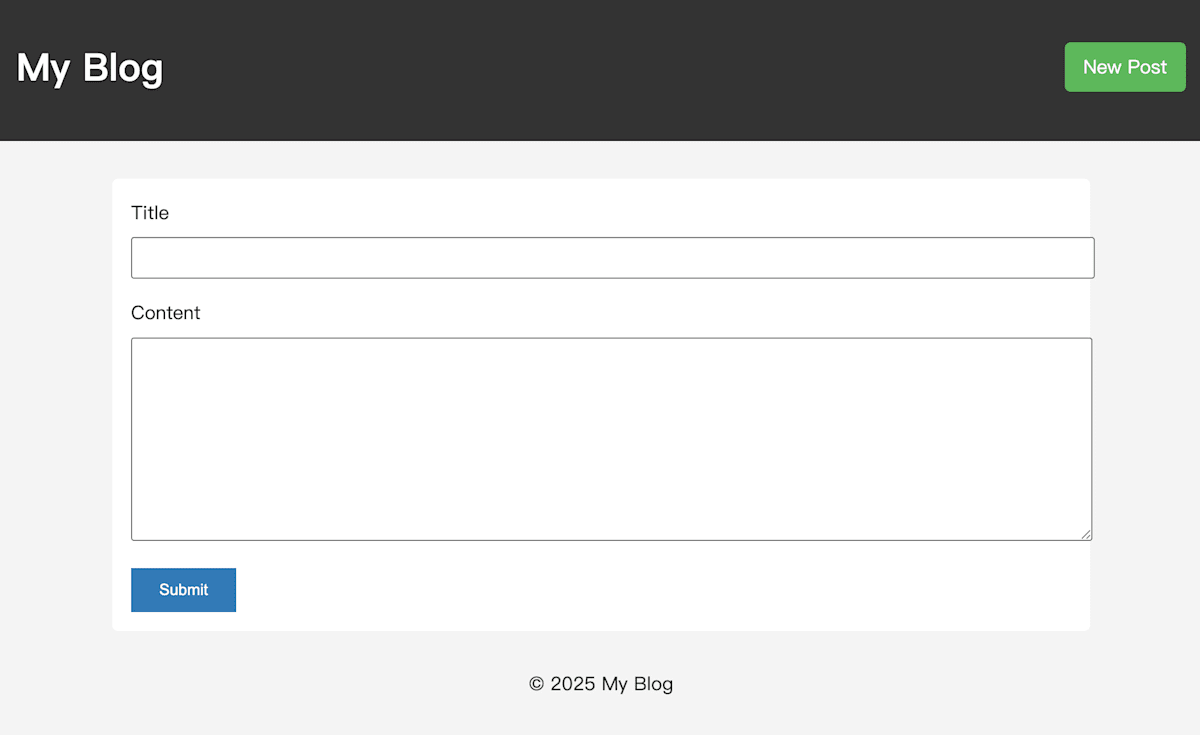Click inside the Content text area
Screen dimensions: 1200x735
612,438
